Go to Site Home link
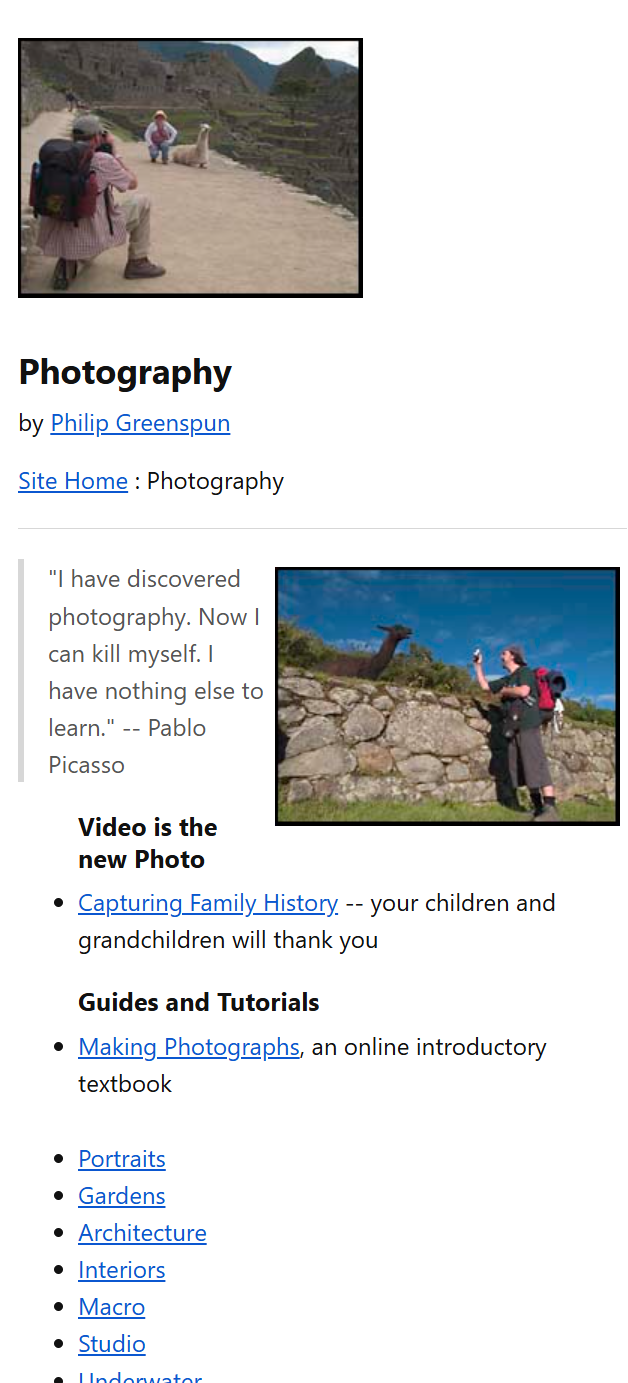 (73, 481)
